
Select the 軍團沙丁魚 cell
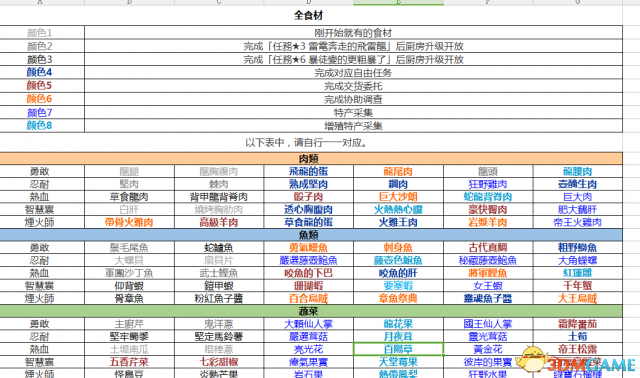pyautogui.click(x=129, y=273)
